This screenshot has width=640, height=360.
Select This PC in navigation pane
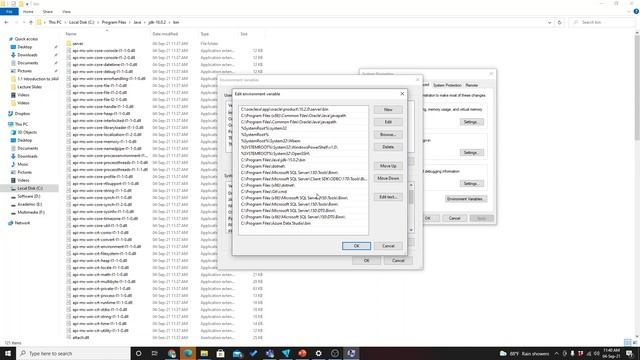[21, 124]
